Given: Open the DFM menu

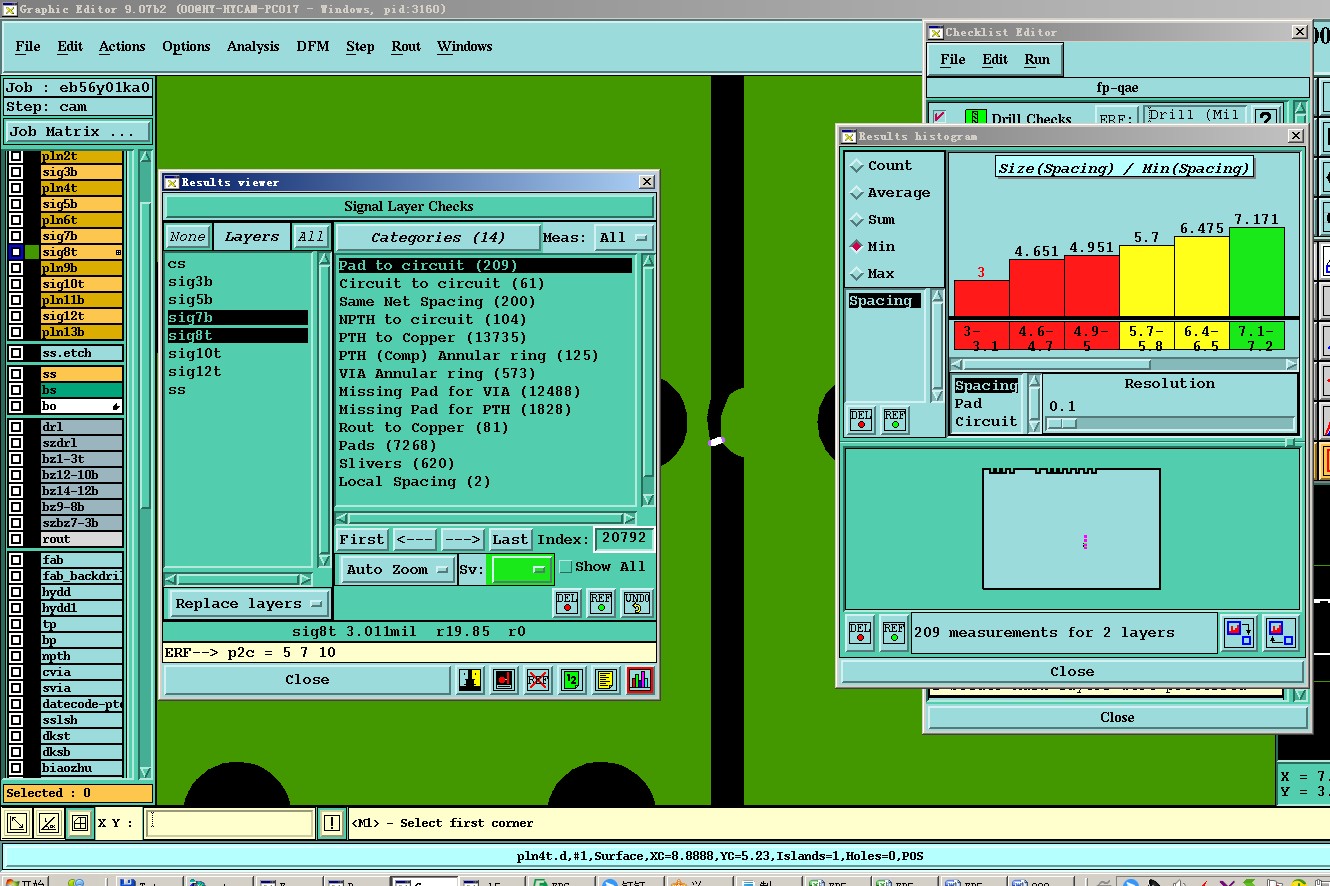Looking at the screenshot, I should point(313,47).
